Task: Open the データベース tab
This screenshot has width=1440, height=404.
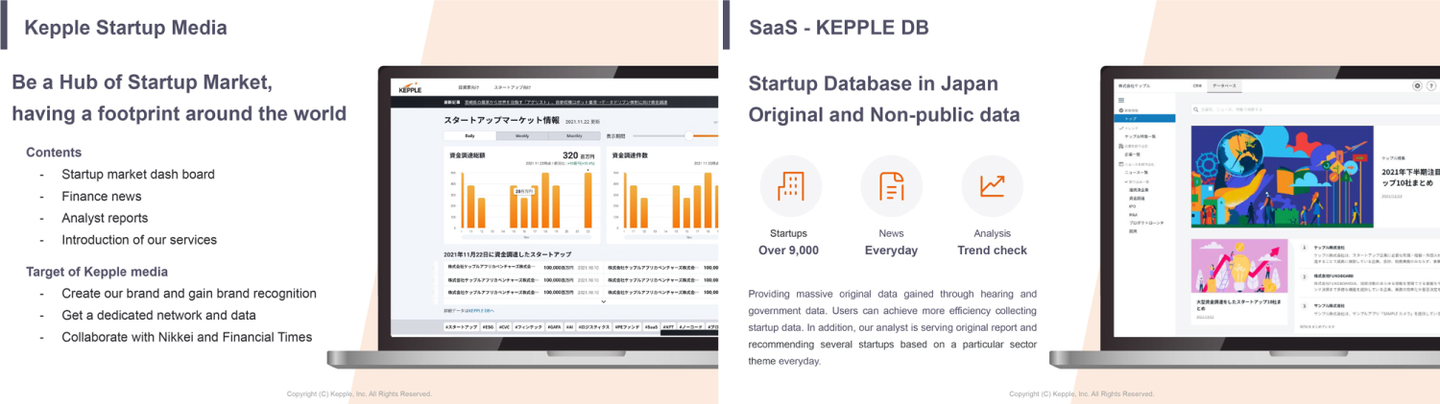Action: (x=1222, y=86)
